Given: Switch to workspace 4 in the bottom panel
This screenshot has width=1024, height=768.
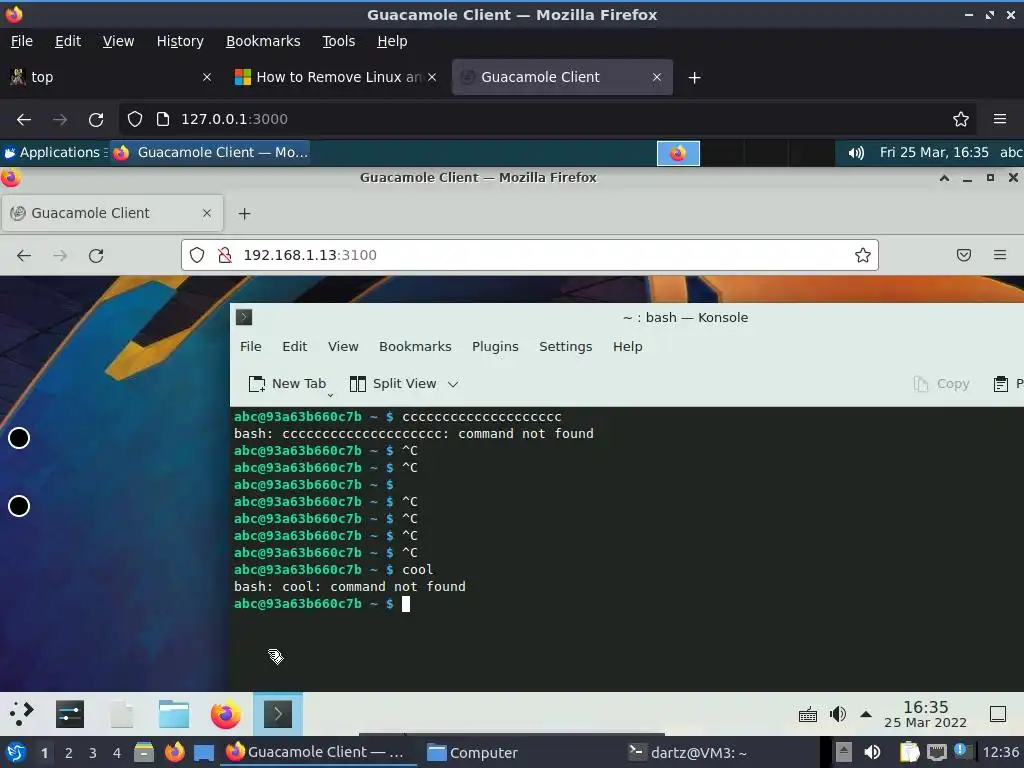Looking at the screenshot, I should pos(117,753).
